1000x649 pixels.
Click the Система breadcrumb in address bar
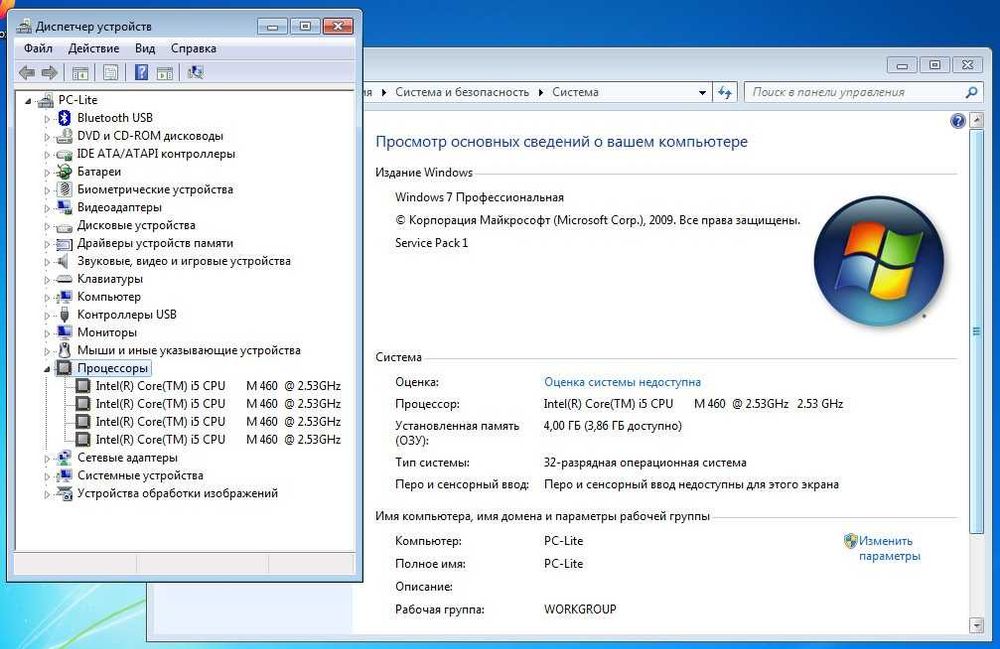click(x=575, y=92)
